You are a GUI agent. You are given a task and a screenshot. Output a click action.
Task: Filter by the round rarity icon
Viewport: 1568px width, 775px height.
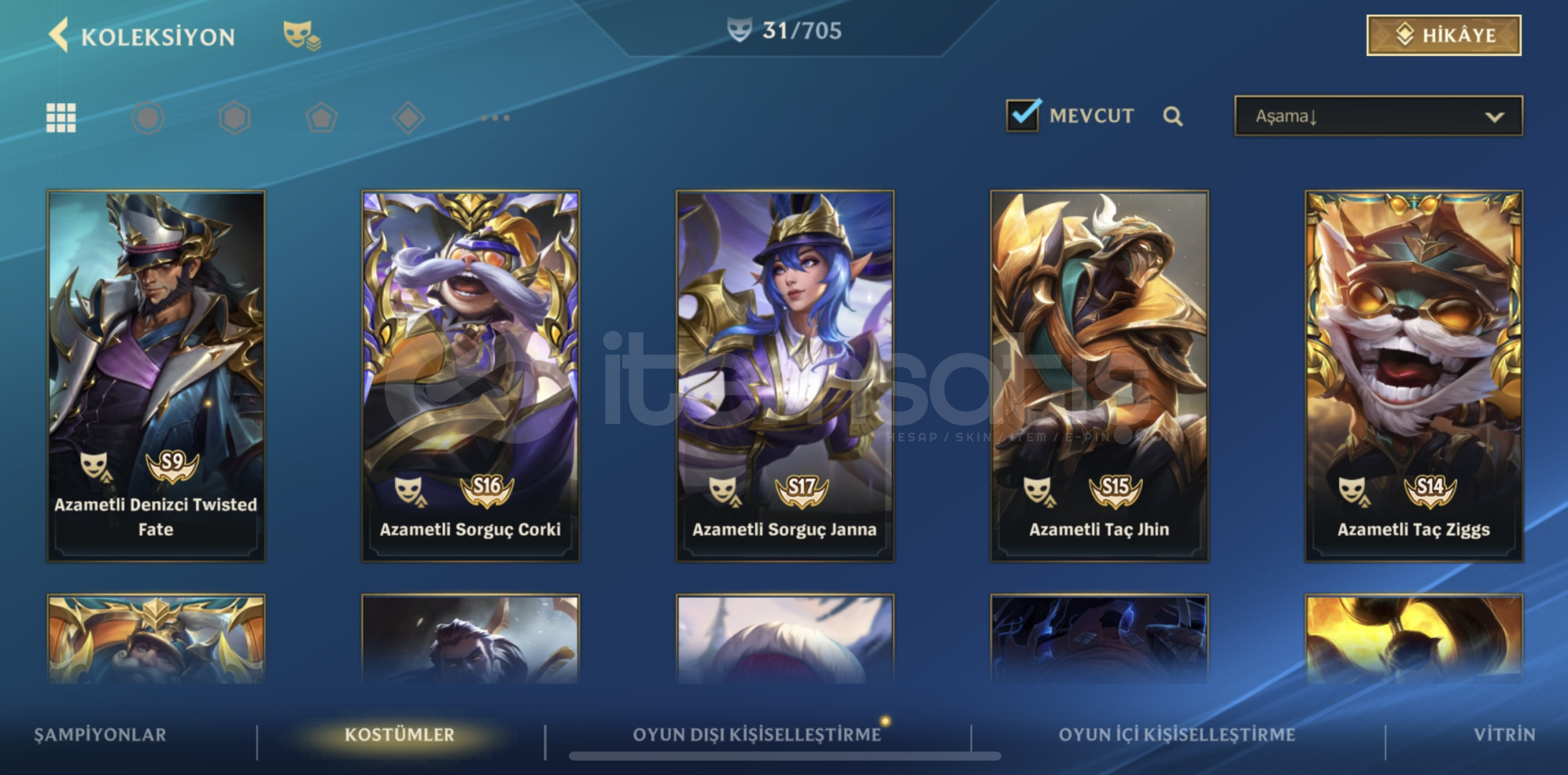pos(148,118)
